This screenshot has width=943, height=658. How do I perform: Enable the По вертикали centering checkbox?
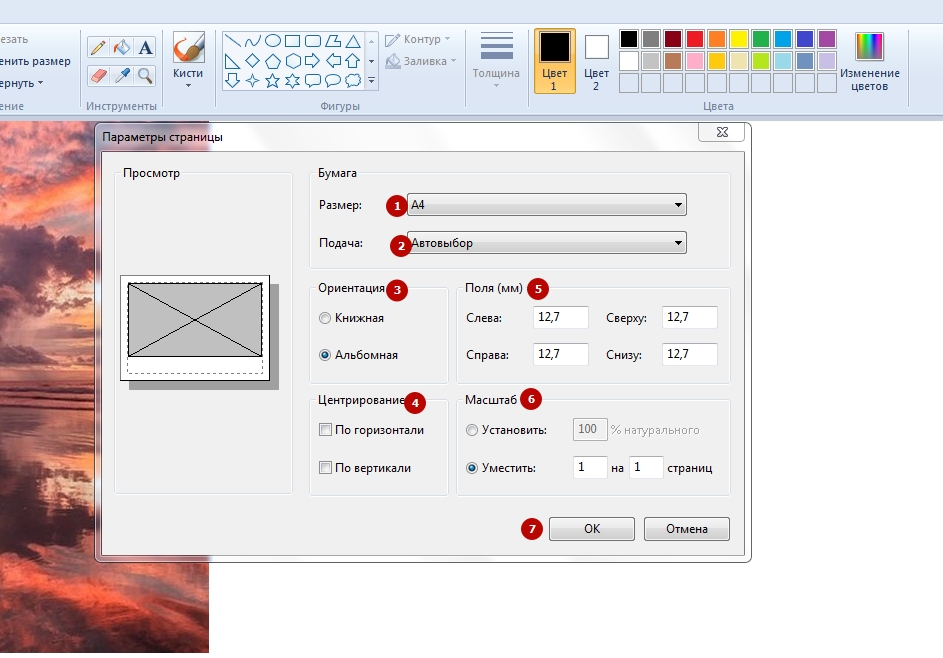325,468
